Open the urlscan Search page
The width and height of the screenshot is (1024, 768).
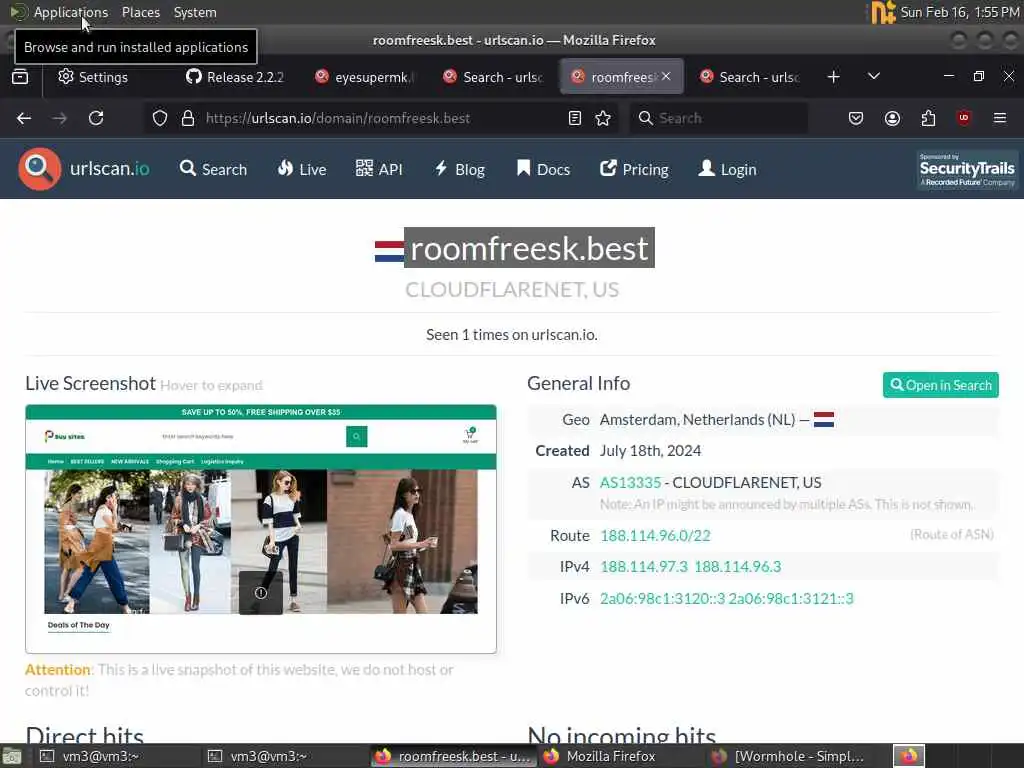214,169
